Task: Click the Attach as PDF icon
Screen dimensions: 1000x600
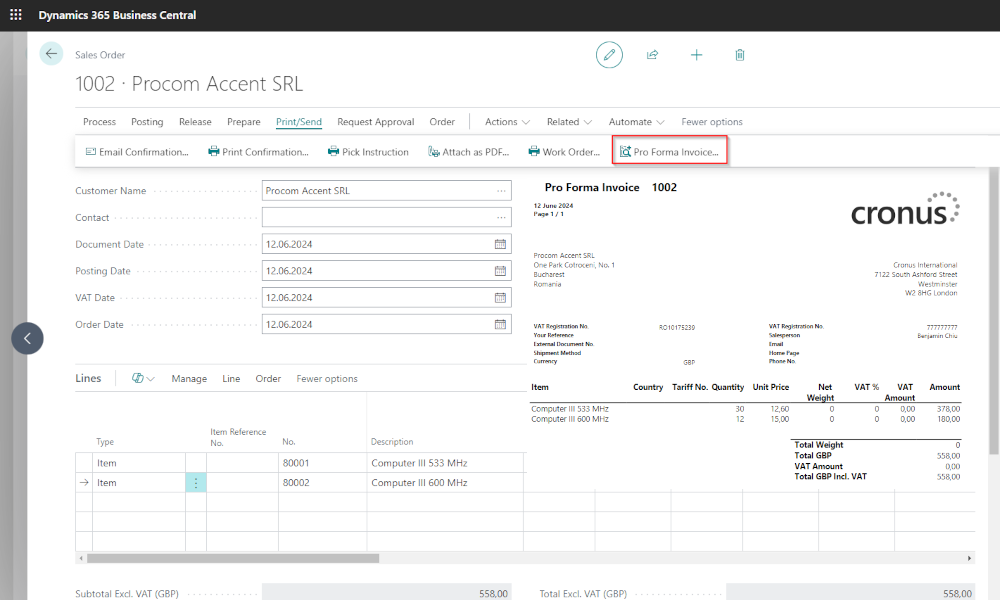Action: coord(434,152)
